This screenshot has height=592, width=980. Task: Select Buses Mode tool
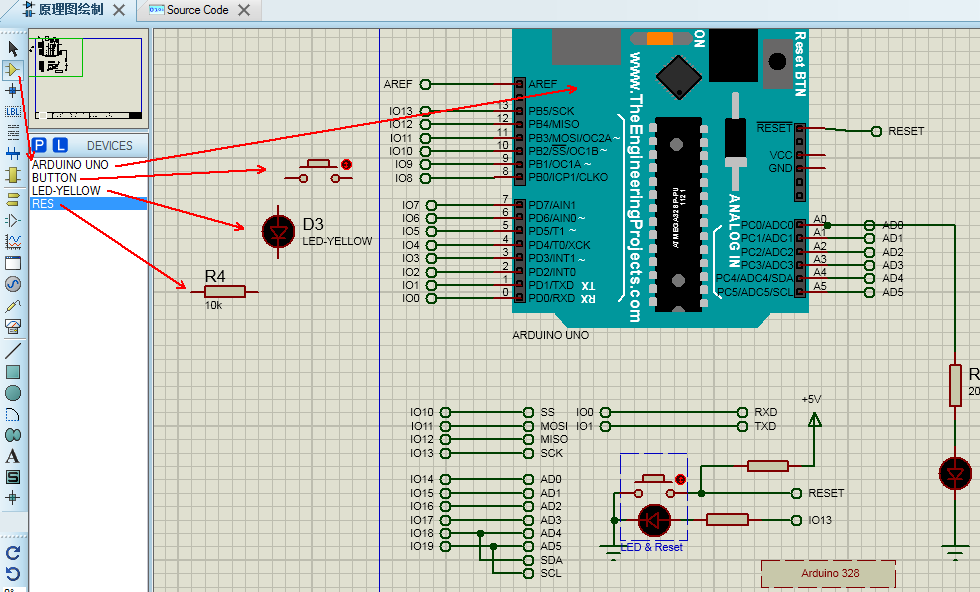(x=12, y=153)
